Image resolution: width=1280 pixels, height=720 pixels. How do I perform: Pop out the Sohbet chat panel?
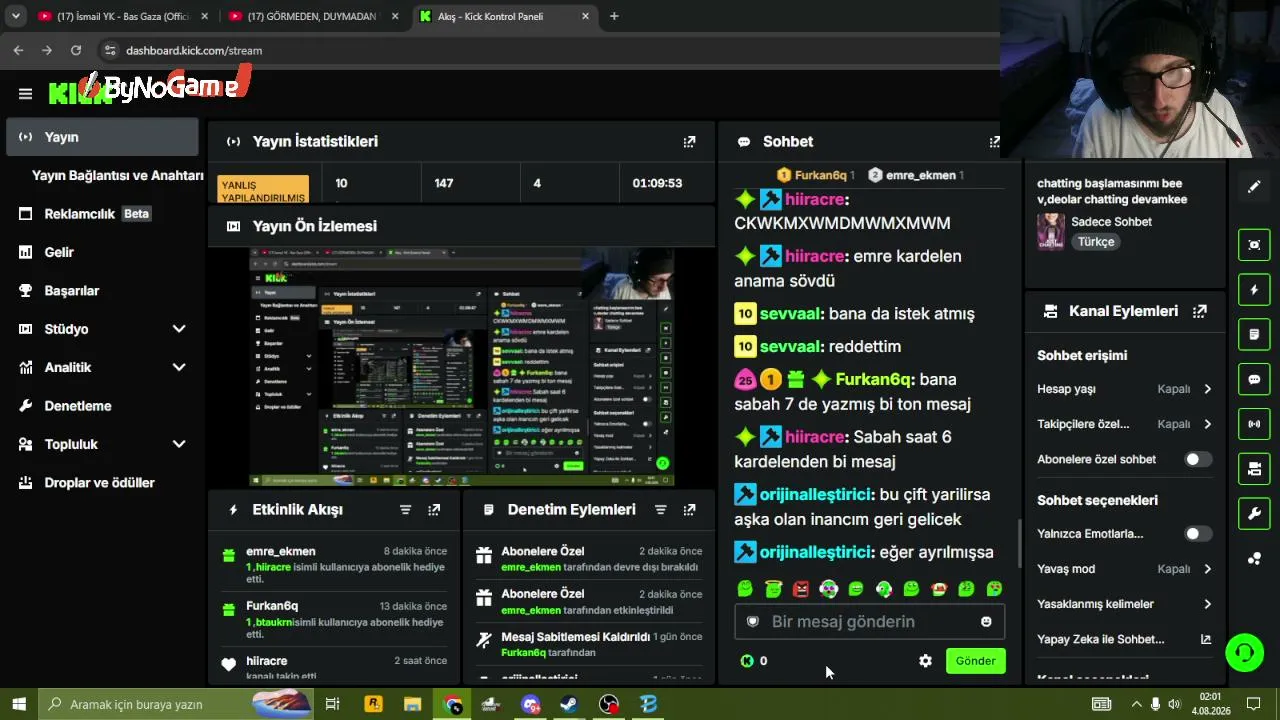(994, 142)
